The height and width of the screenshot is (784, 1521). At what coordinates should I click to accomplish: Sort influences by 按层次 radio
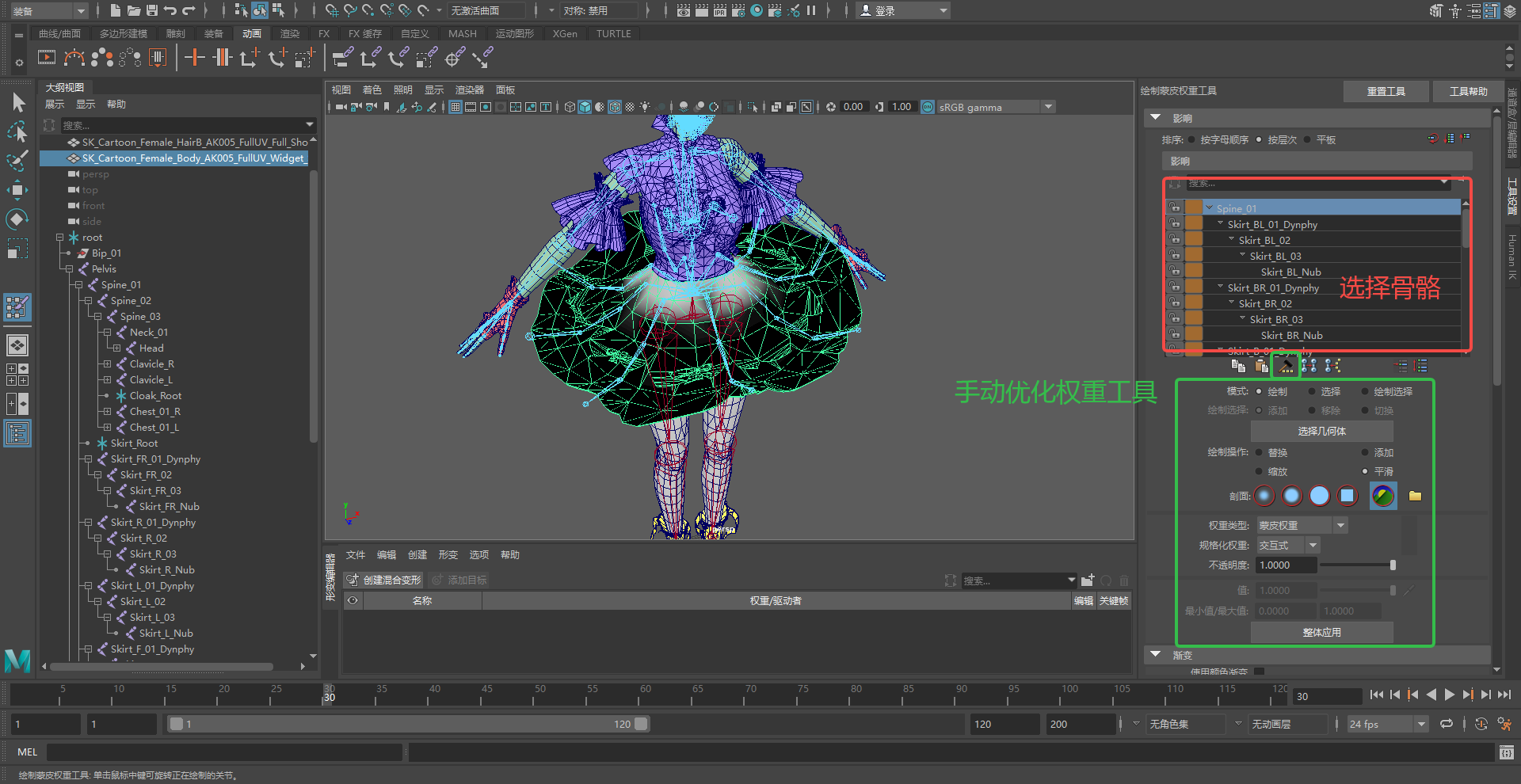pos(1259,139)
